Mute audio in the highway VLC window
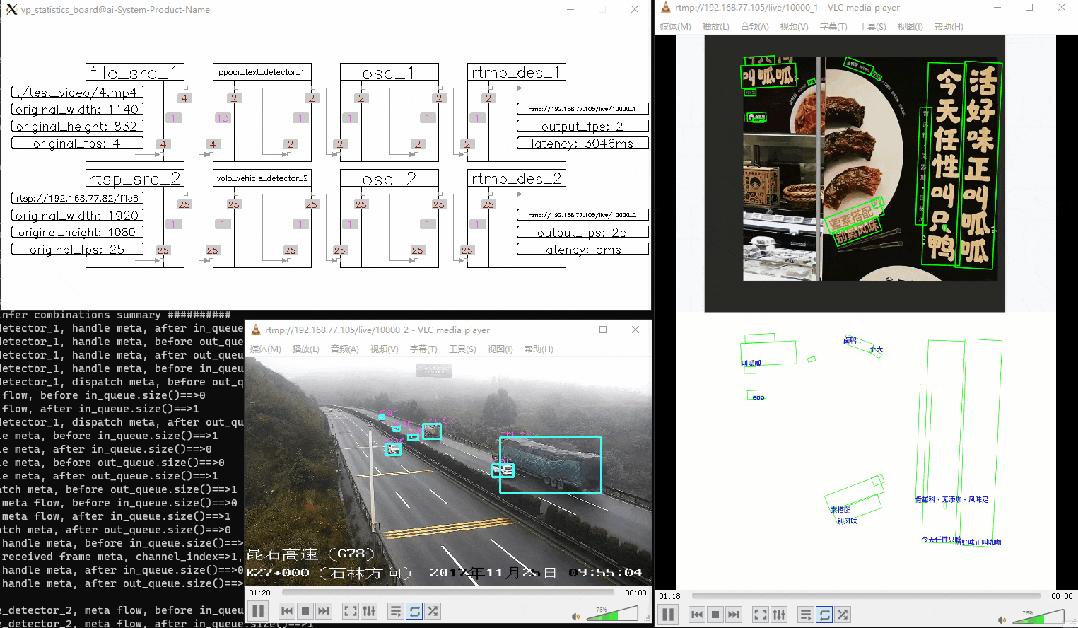Screen dimensions: 1078x628 tap(576, 616)
